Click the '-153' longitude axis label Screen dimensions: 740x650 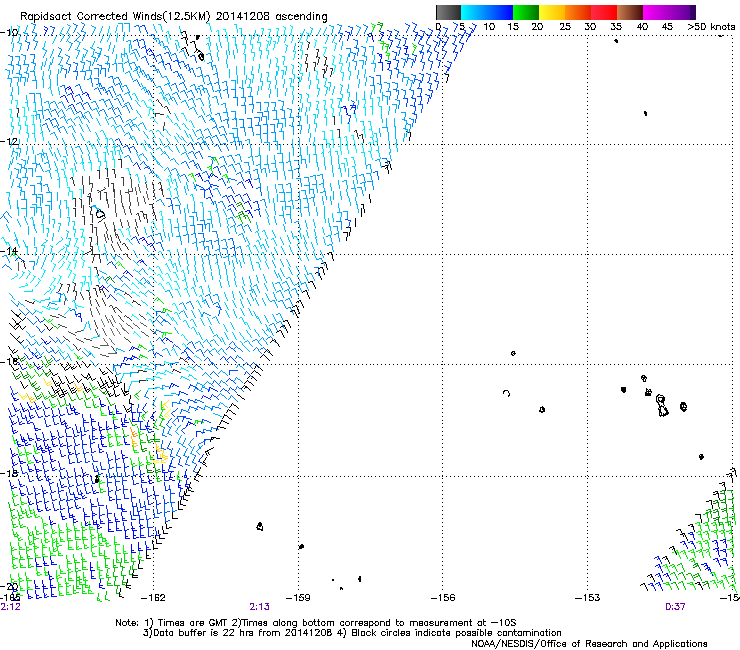pyautogui.click(x=588, y=598)
